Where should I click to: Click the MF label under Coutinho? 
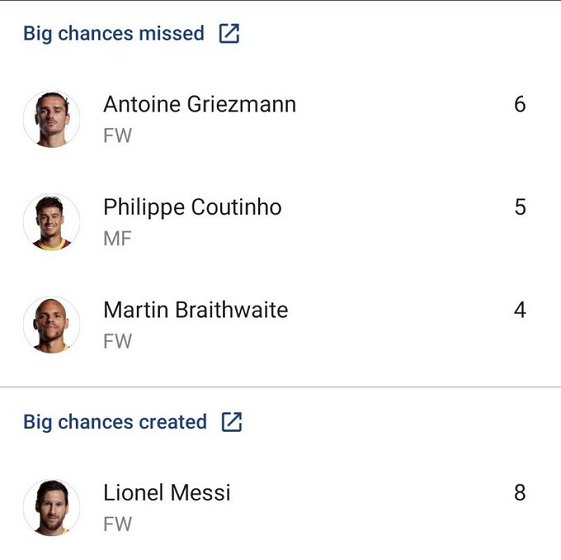tap(117, 239)
